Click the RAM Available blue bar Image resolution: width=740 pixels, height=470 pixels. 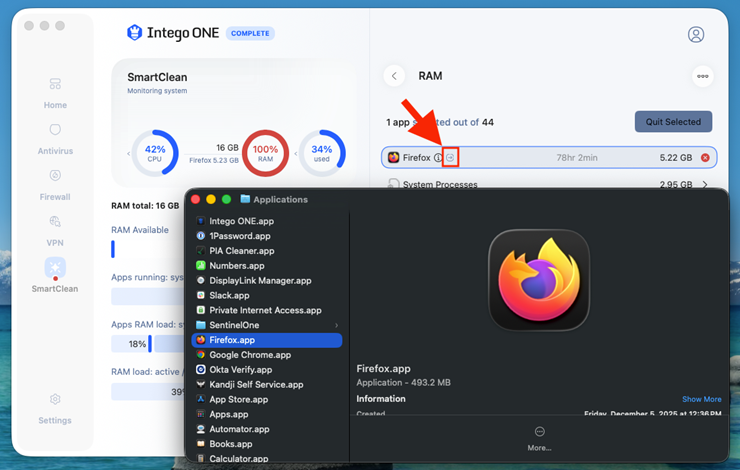pyautogui.click(x=113, y=249)
